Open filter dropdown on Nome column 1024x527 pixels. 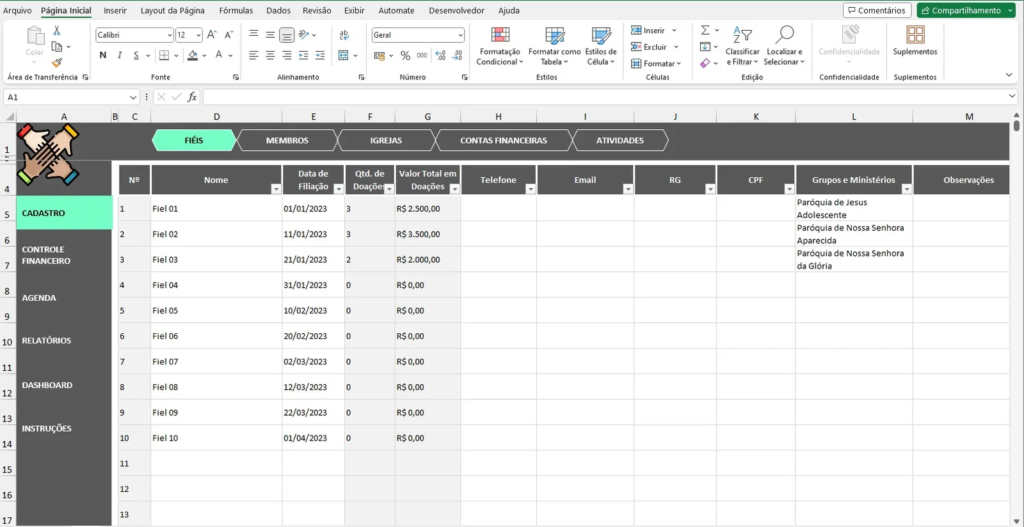(x=276, y=188)
